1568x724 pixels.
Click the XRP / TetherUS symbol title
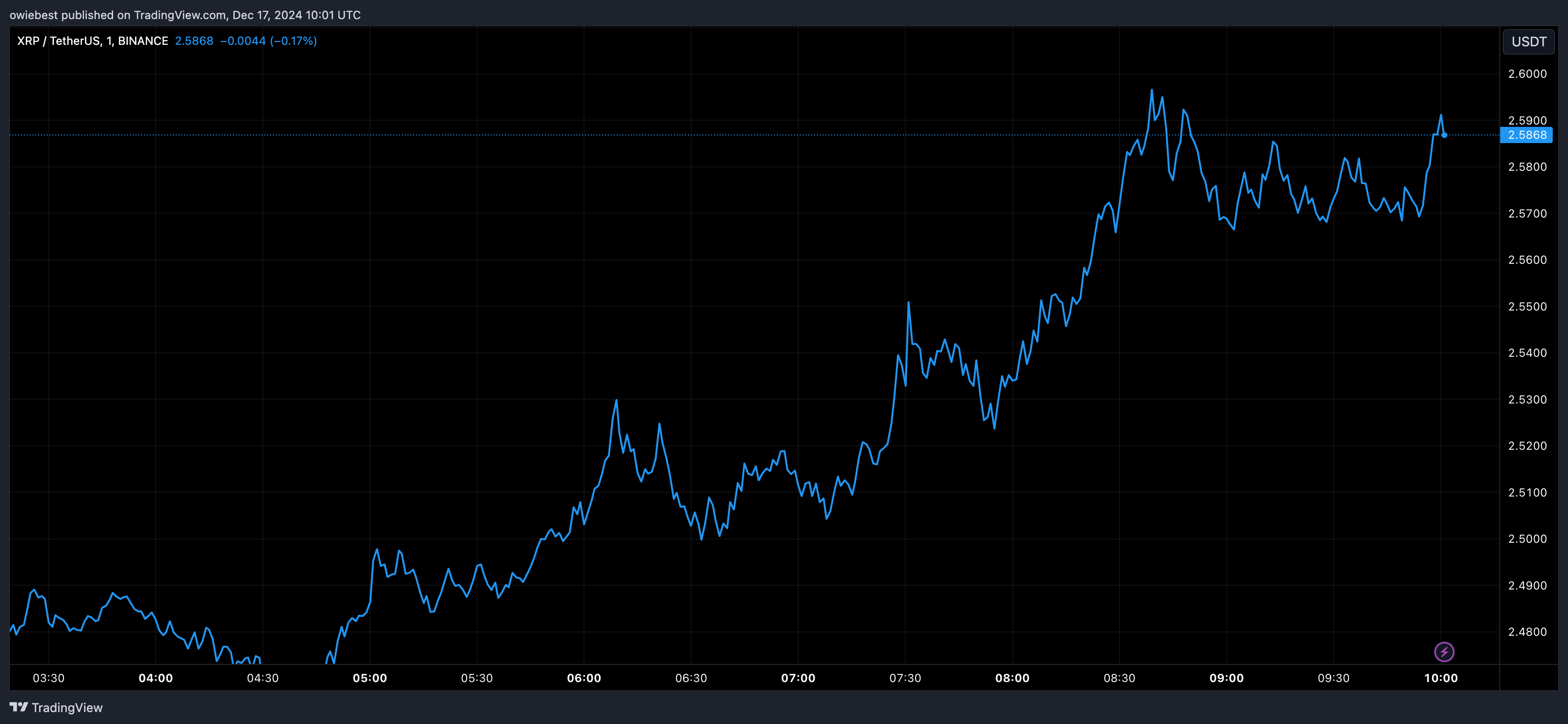92,41
